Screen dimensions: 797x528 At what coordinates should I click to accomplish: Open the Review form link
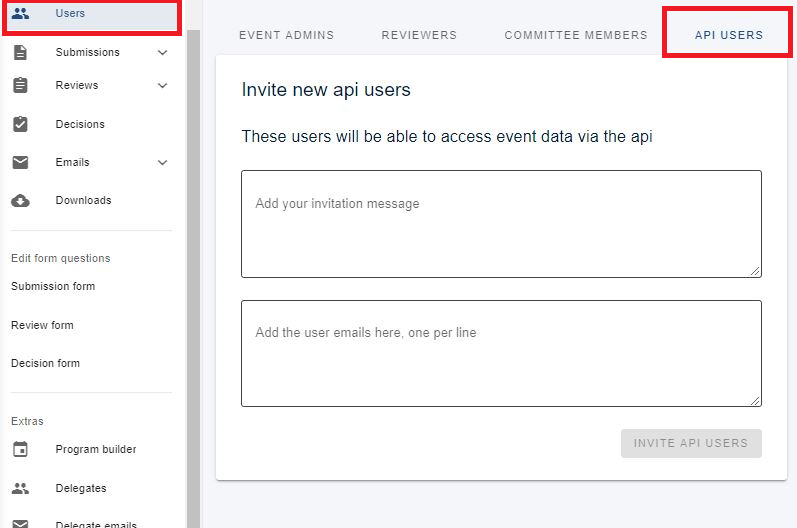tap(42, 325)
